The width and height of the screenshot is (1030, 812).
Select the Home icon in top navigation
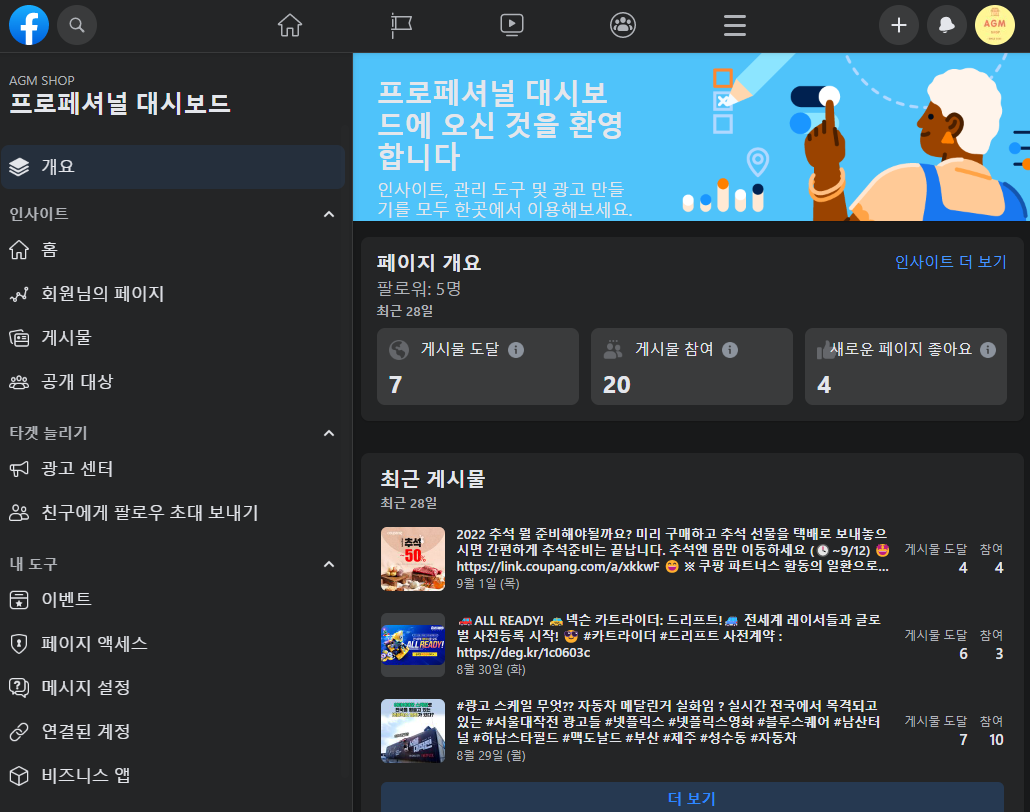pyautogui.click(x=289, y=25)
